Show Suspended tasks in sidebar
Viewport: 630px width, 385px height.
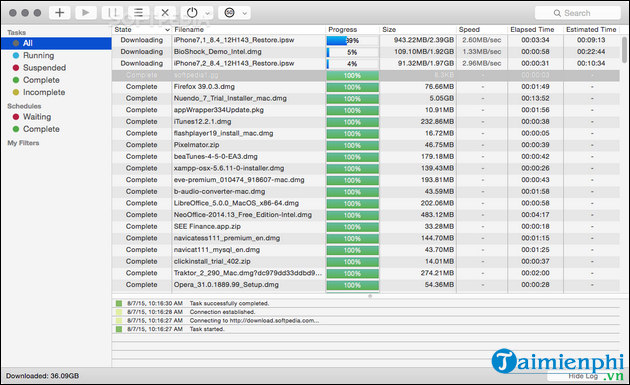point(44,68)
